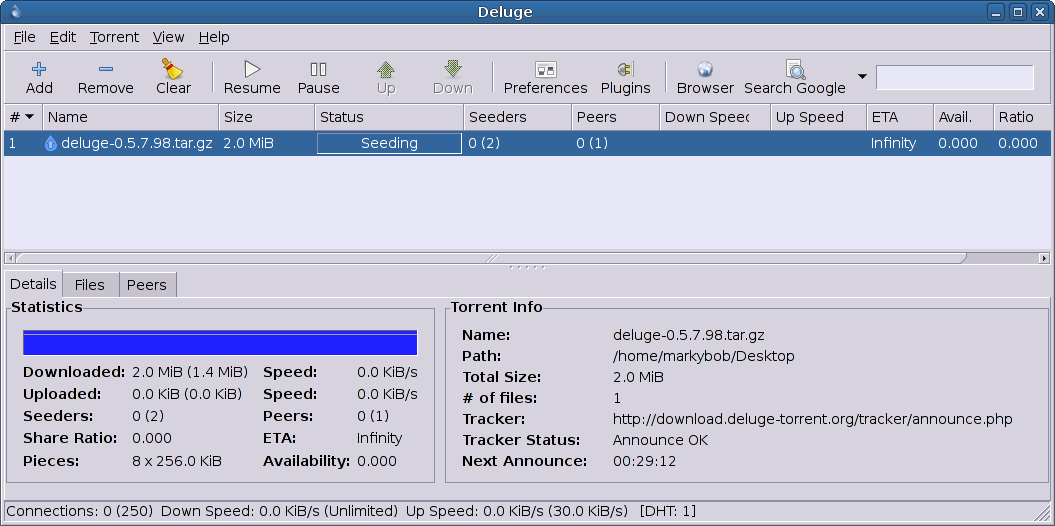This screenshot has height=526, width=1055.
Task: Open the Plugins toolbar icon
Action: (625, 69)
